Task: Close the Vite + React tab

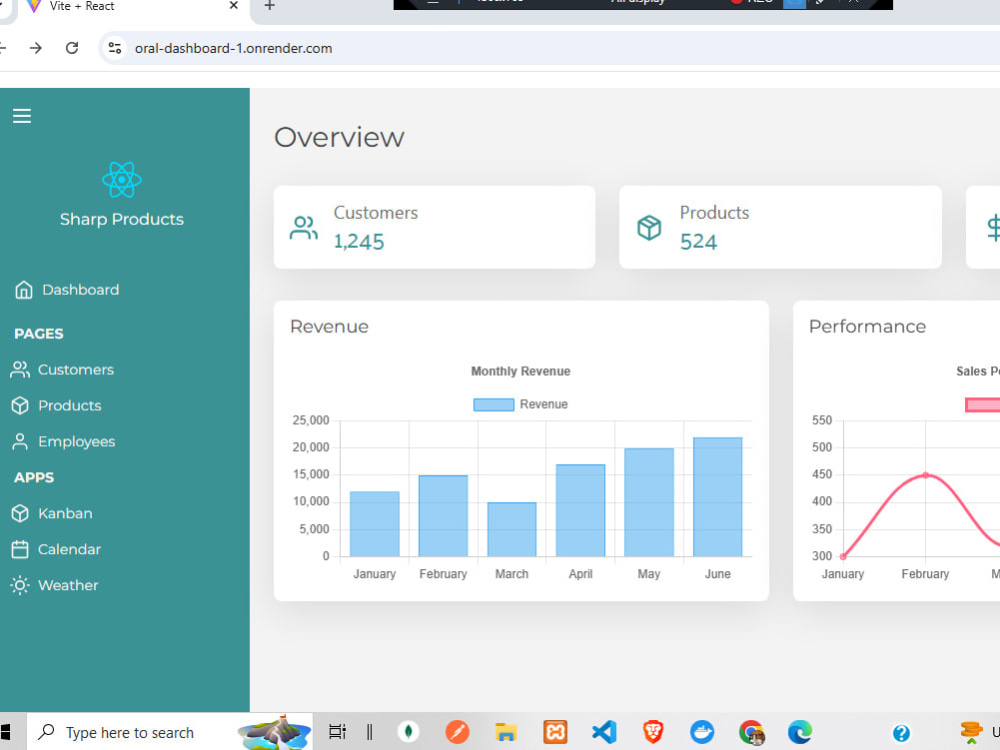Action: 233,6
